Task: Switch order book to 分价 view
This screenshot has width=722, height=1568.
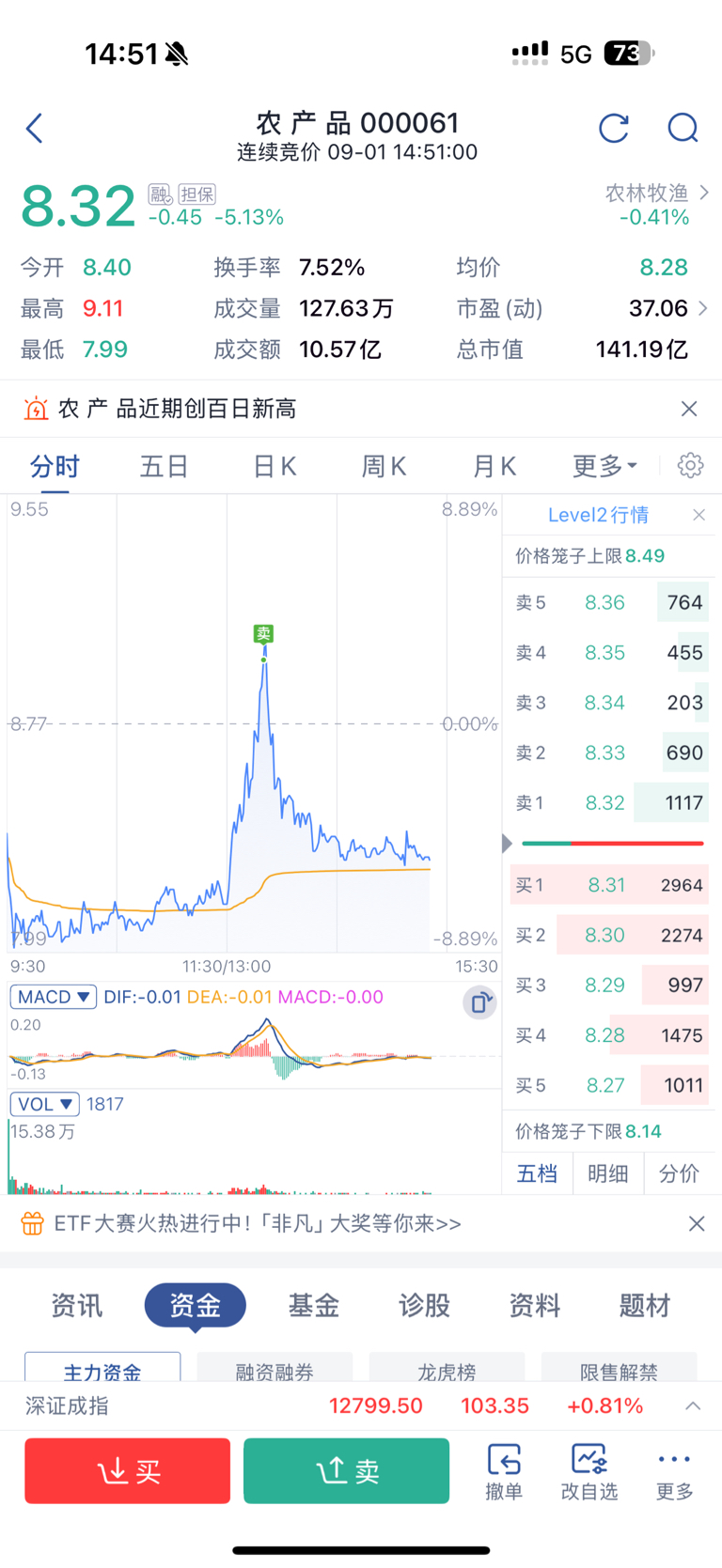Action: pos(679,1173)
